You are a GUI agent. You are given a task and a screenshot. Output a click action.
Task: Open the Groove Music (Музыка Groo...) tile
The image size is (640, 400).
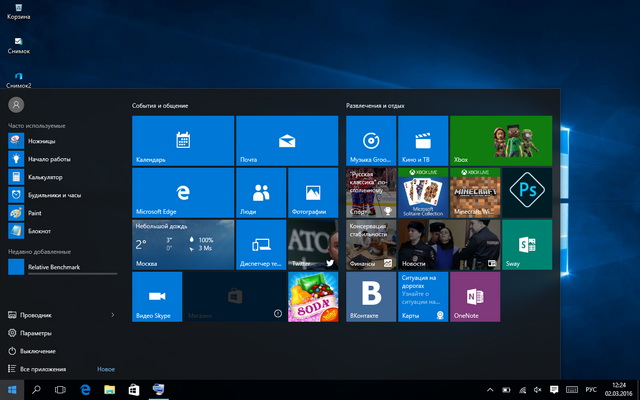371,141
